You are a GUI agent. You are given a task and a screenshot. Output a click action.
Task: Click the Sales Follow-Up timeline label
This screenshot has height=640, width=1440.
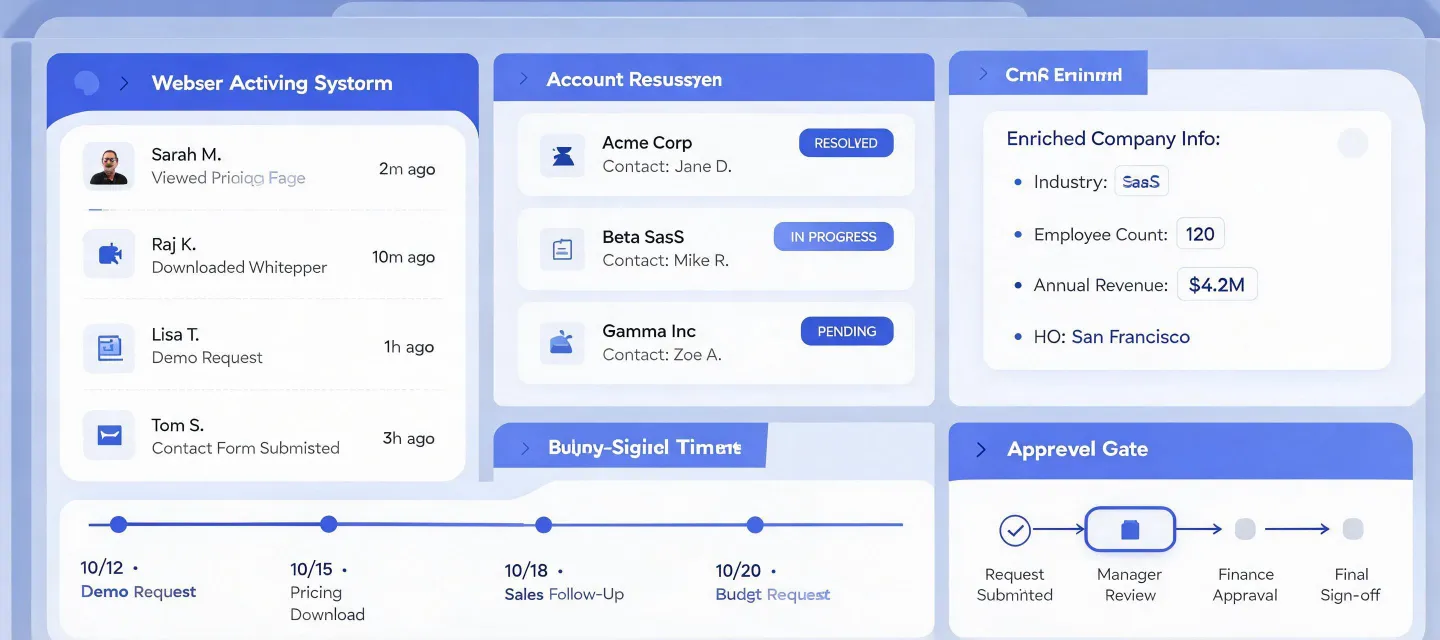564,594
